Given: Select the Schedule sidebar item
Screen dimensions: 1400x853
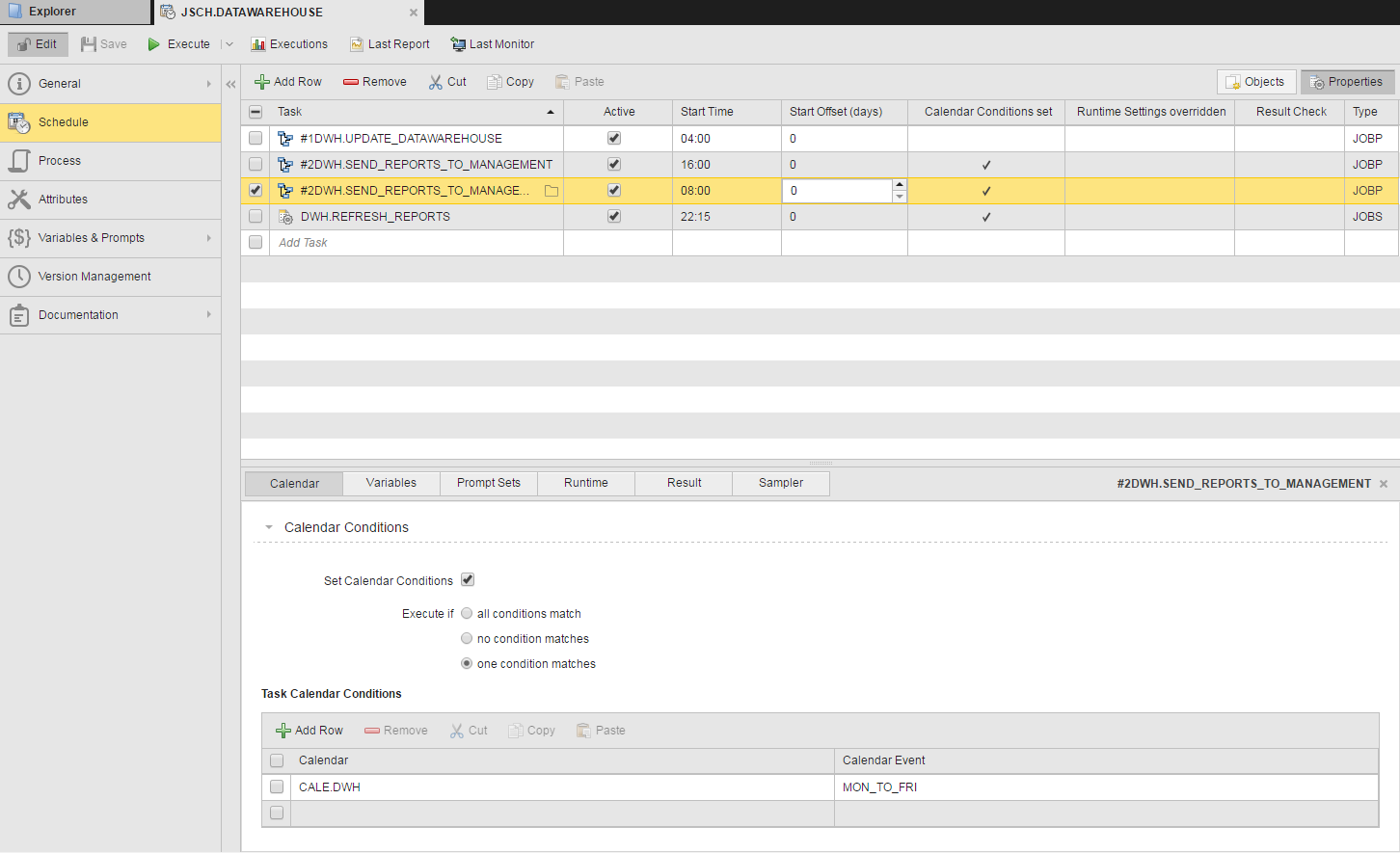Looking at the screenshot, I should tap(110, 122).
